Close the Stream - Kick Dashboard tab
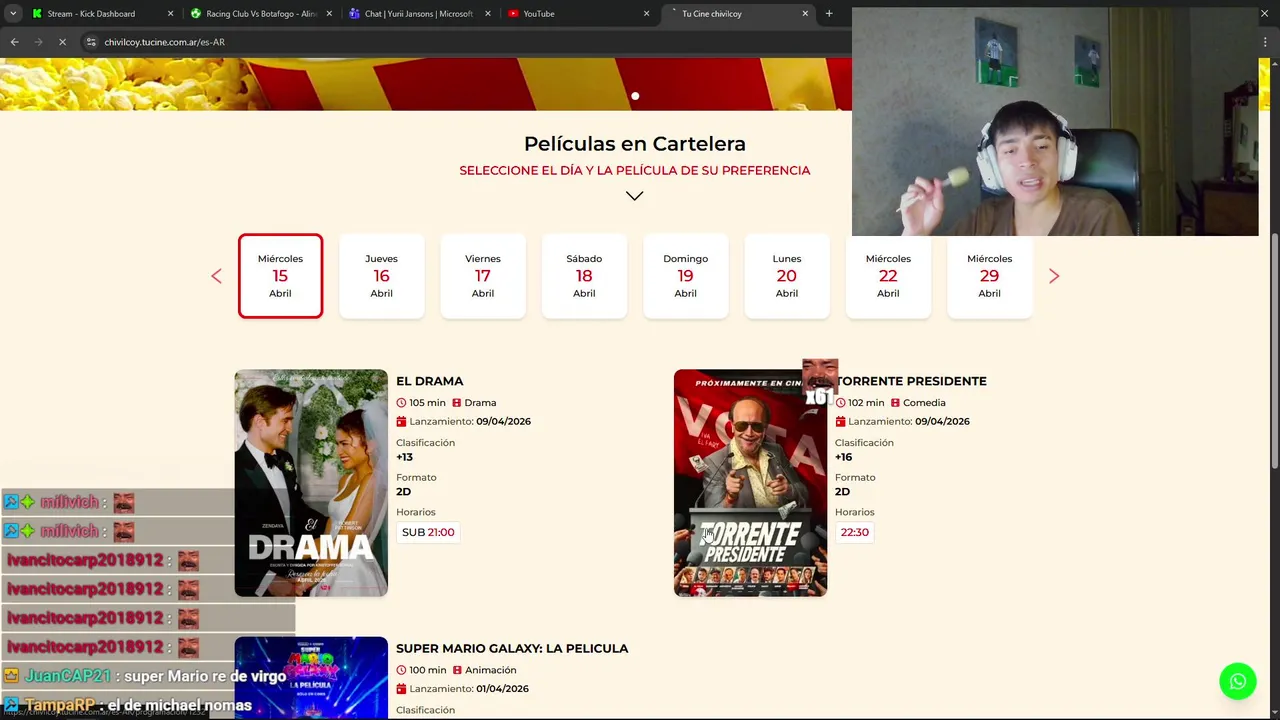The image size is (1280, 720). [170, 14]
